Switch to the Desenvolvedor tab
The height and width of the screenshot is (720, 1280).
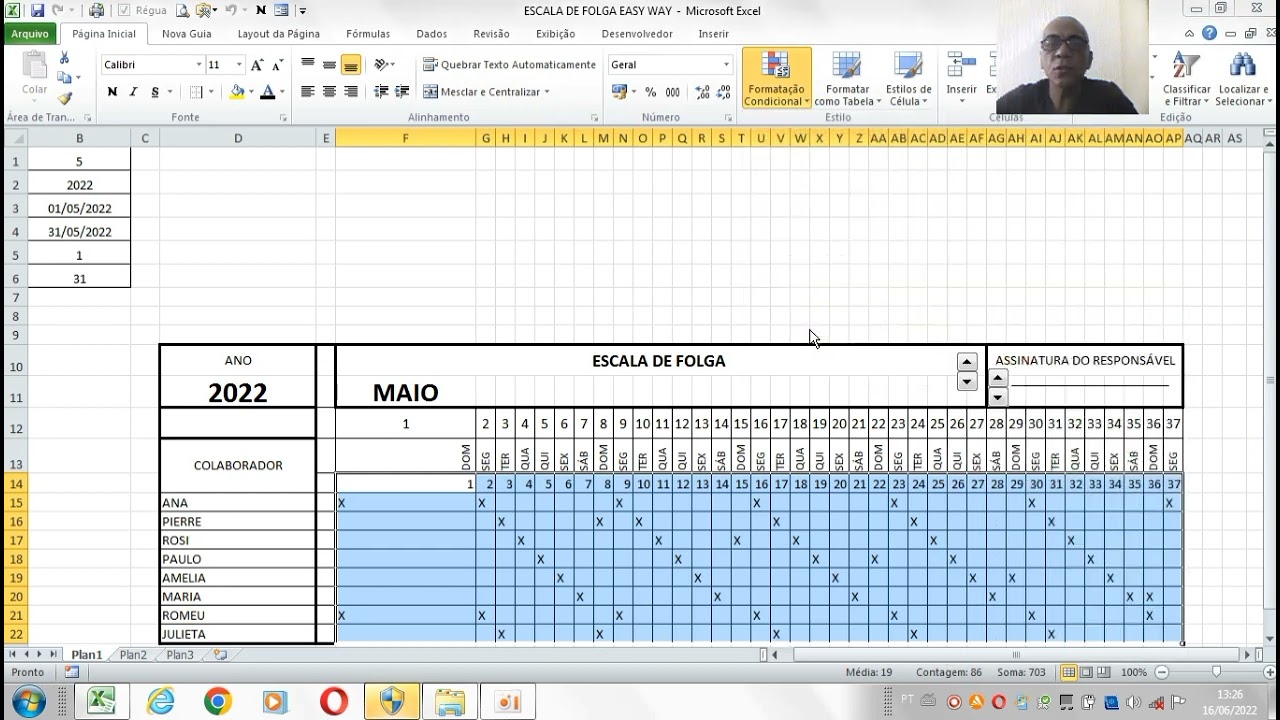point(637,34)
